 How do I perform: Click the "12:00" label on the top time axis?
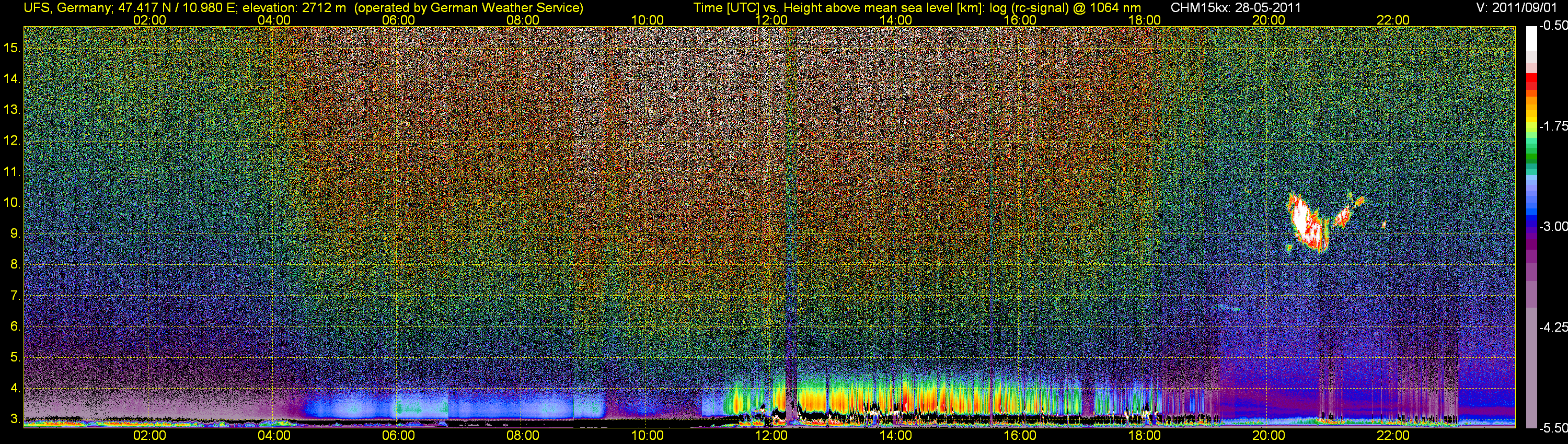click(771, 20)
